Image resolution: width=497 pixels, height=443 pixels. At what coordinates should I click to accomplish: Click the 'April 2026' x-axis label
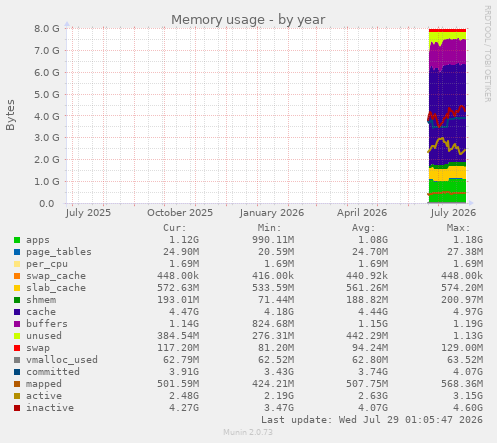pos(362,213)
